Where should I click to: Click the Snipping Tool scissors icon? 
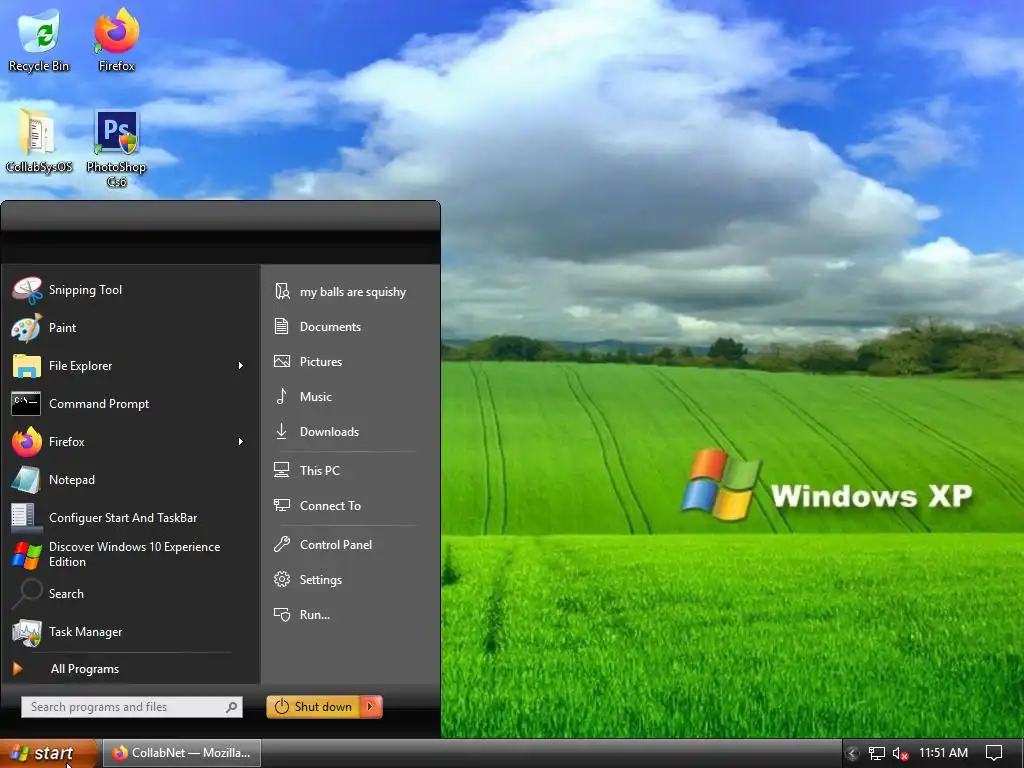pyautogui.click(x=27, y=290)
